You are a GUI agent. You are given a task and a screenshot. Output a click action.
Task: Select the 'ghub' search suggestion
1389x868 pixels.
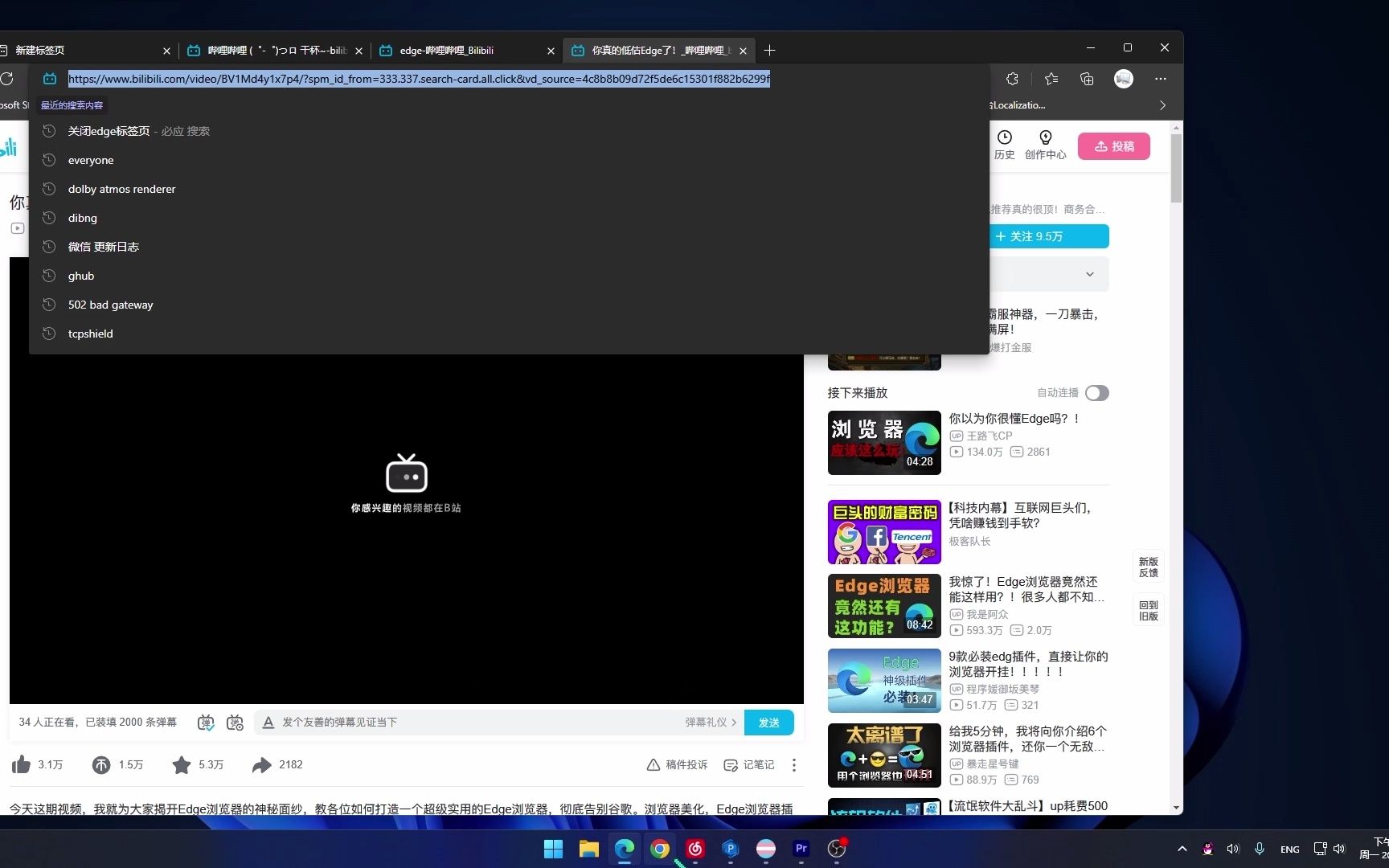[x=509, y=276]
